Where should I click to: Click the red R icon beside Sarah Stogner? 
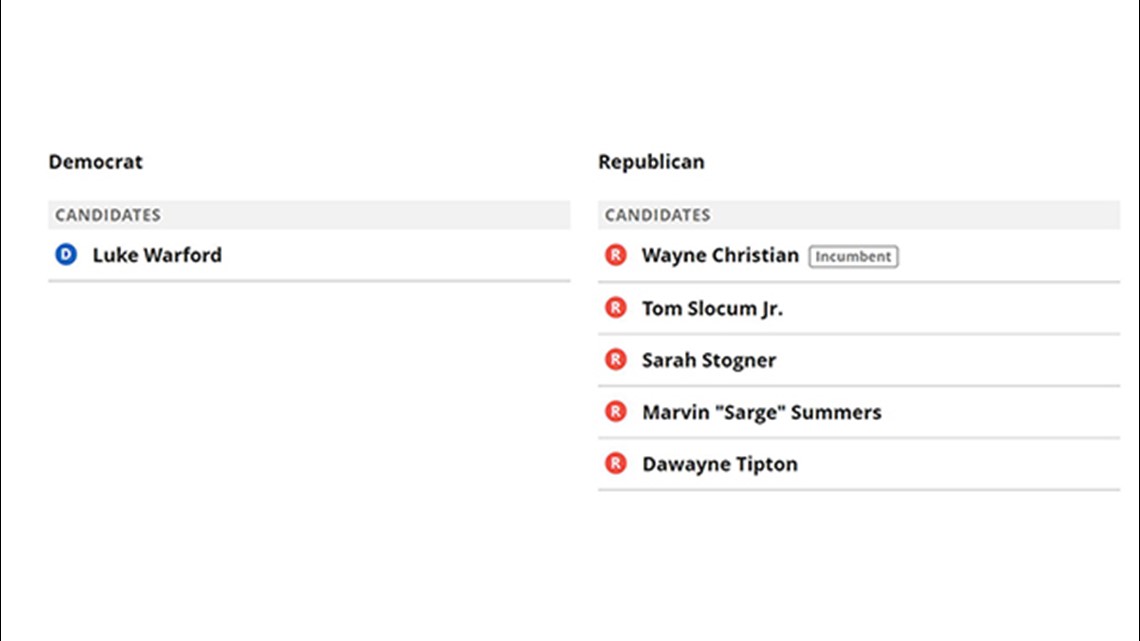(x=616, y=359)
